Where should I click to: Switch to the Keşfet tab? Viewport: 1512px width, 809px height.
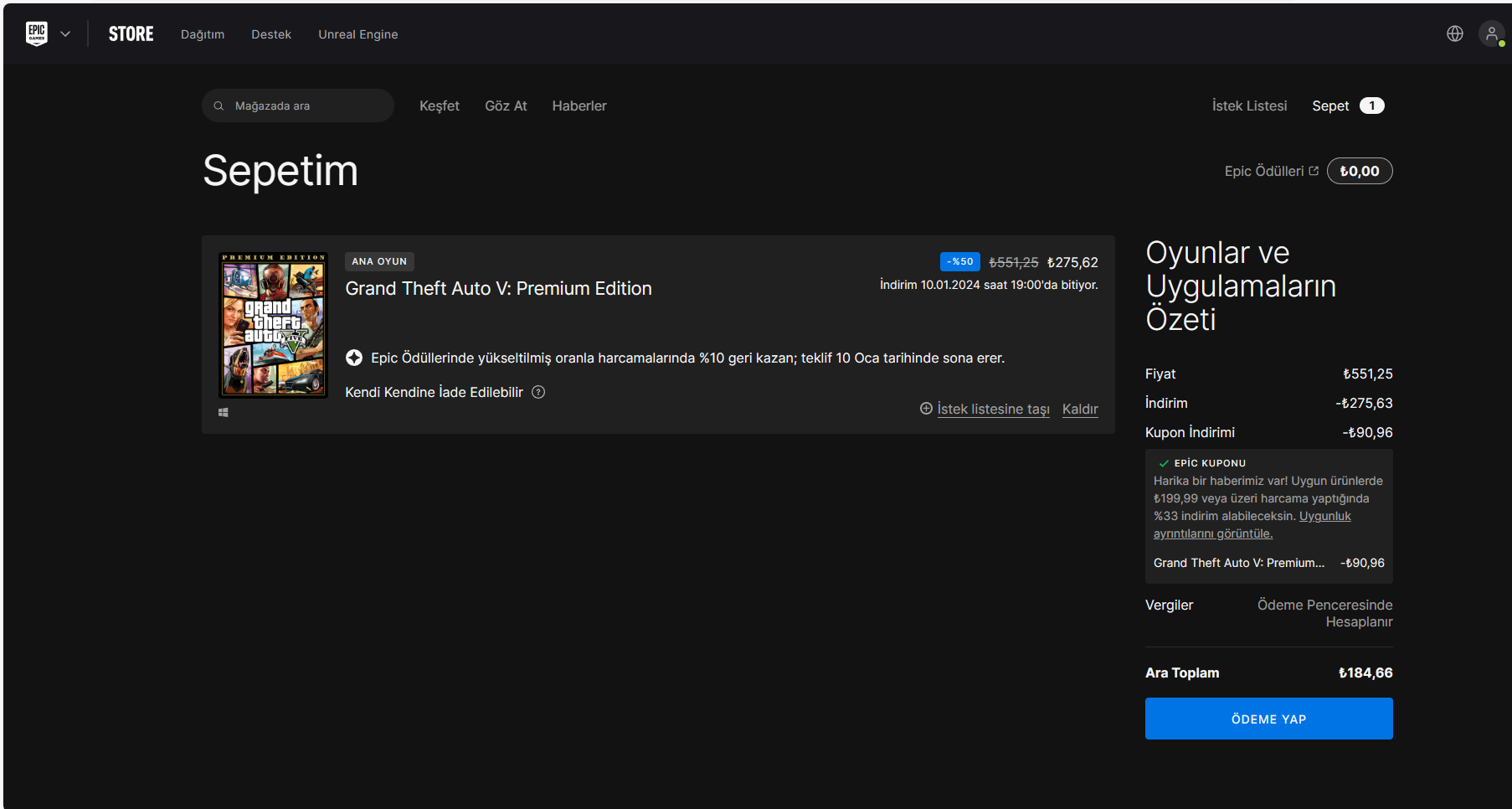(440, 106)
